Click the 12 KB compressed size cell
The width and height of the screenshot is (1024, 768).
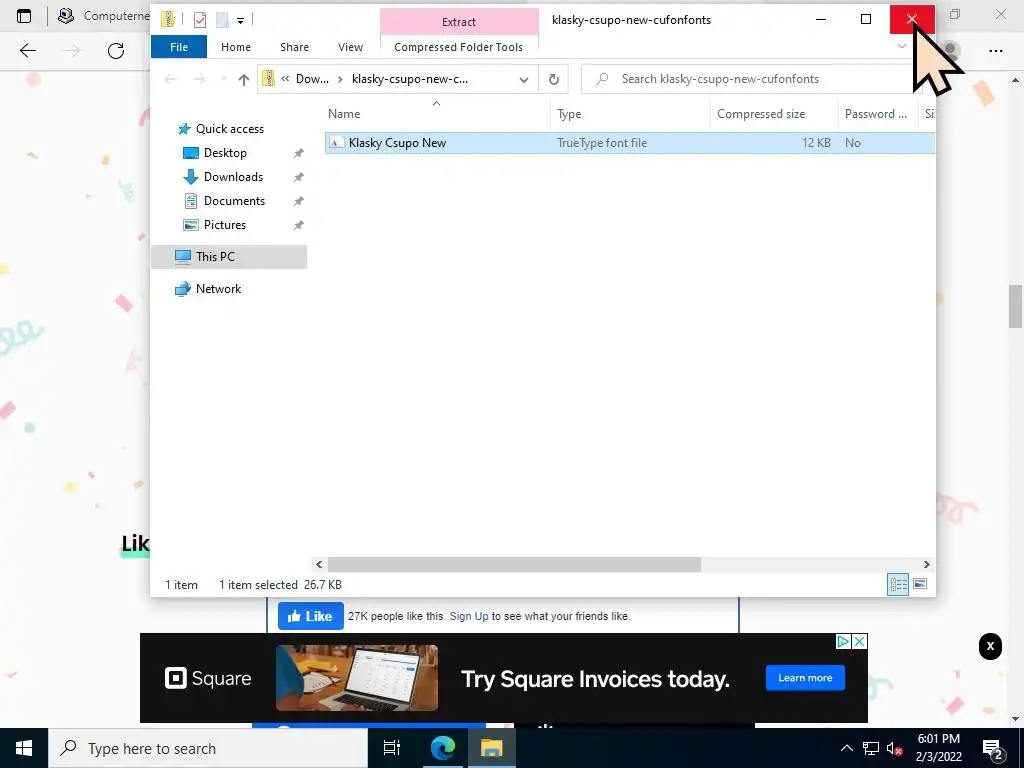click(816, 143)
